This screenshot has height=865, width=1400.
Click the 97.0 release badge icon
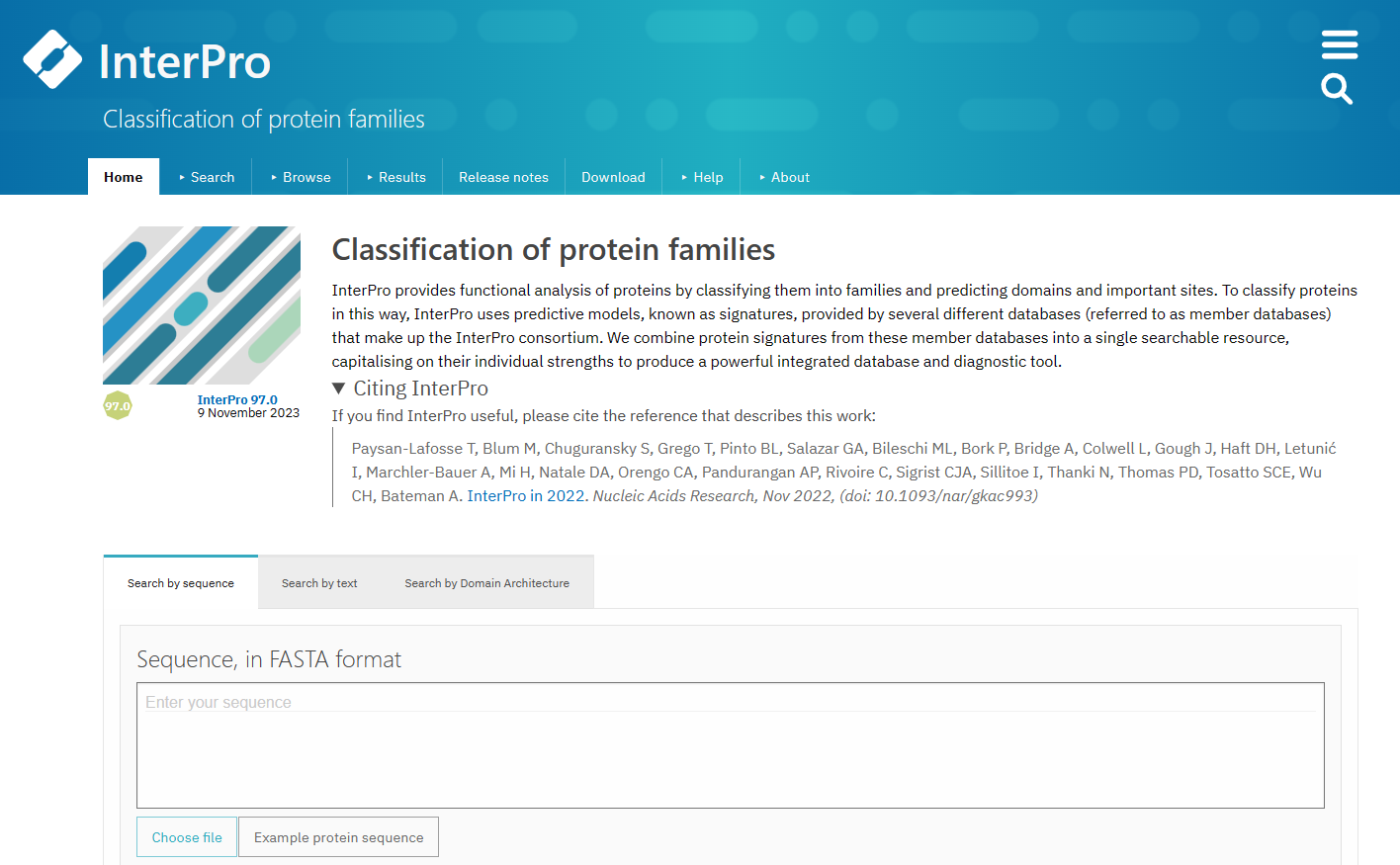point(118,405)
